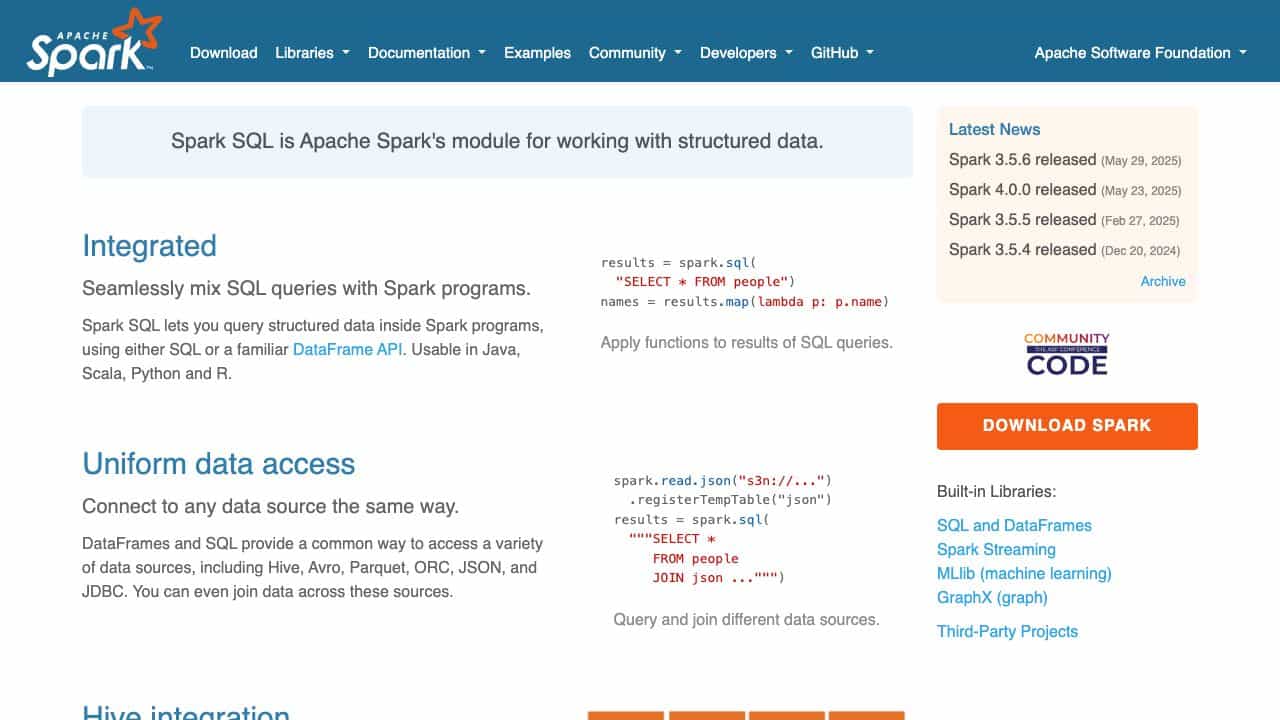Expand the Libraries dropdown menu

pos(312,53)
